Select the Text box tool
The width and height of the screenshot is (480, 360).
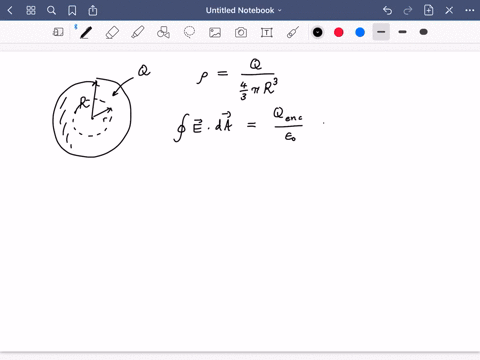click(267, 32)
